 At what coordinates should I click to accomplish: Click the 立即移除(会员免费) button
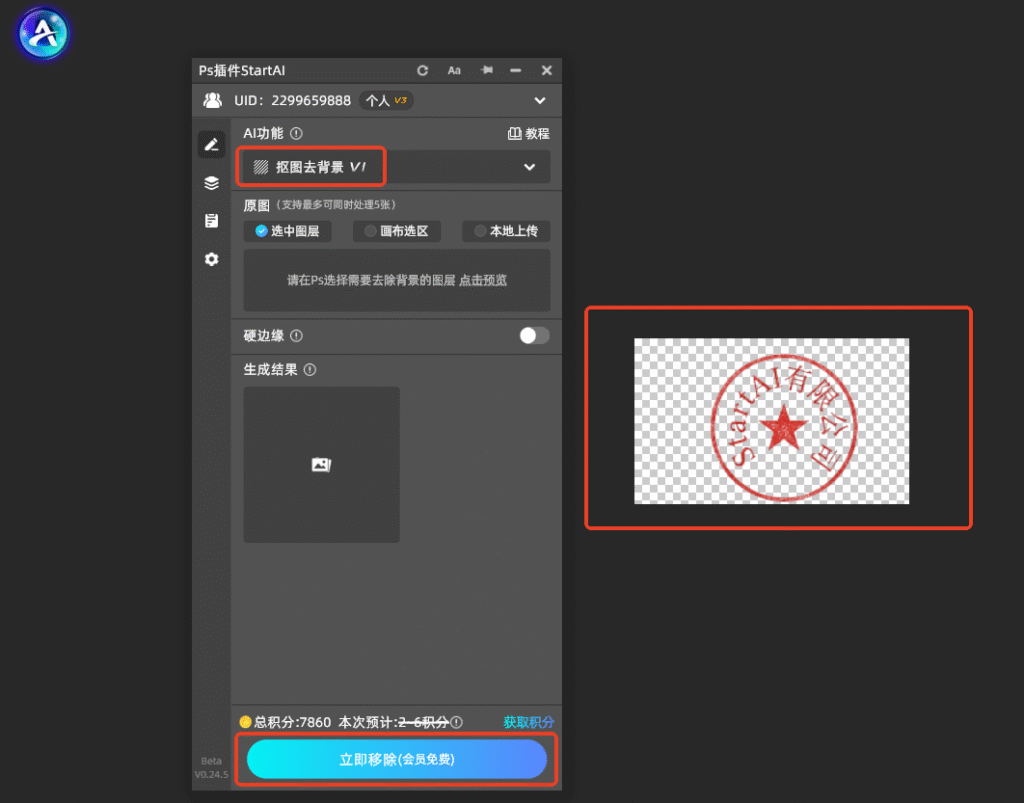pos(396,759)
